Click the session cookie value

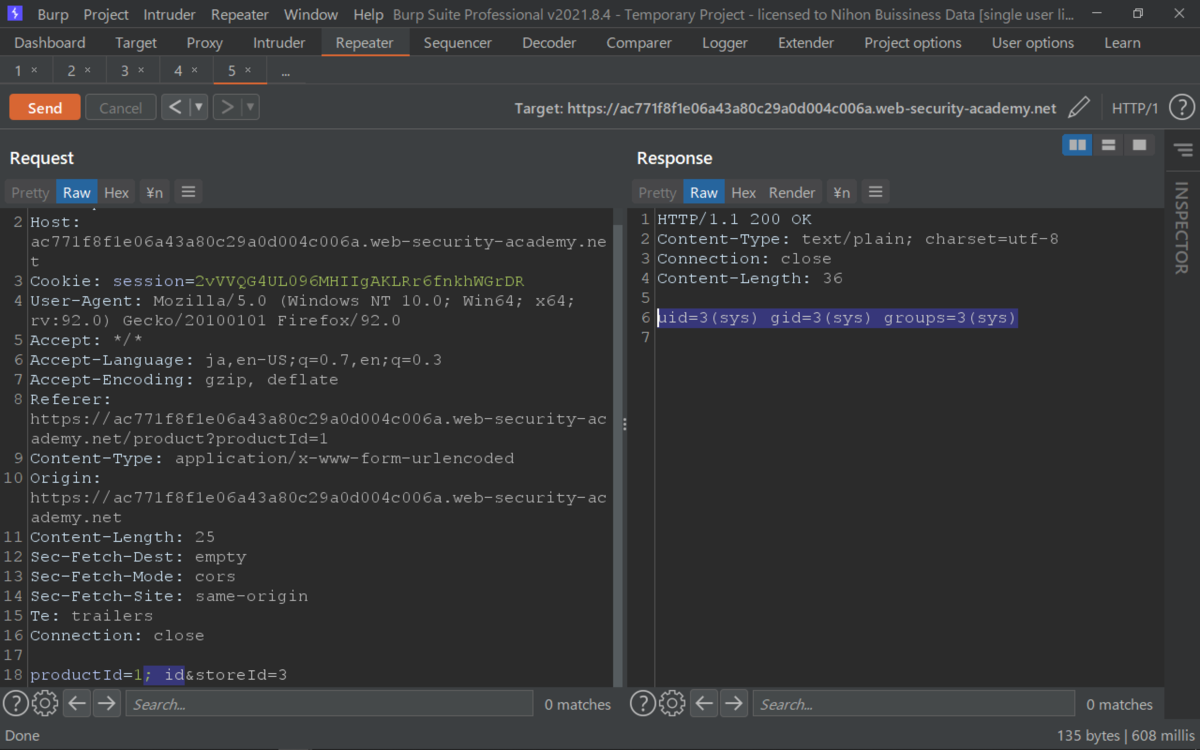(360, 281)
